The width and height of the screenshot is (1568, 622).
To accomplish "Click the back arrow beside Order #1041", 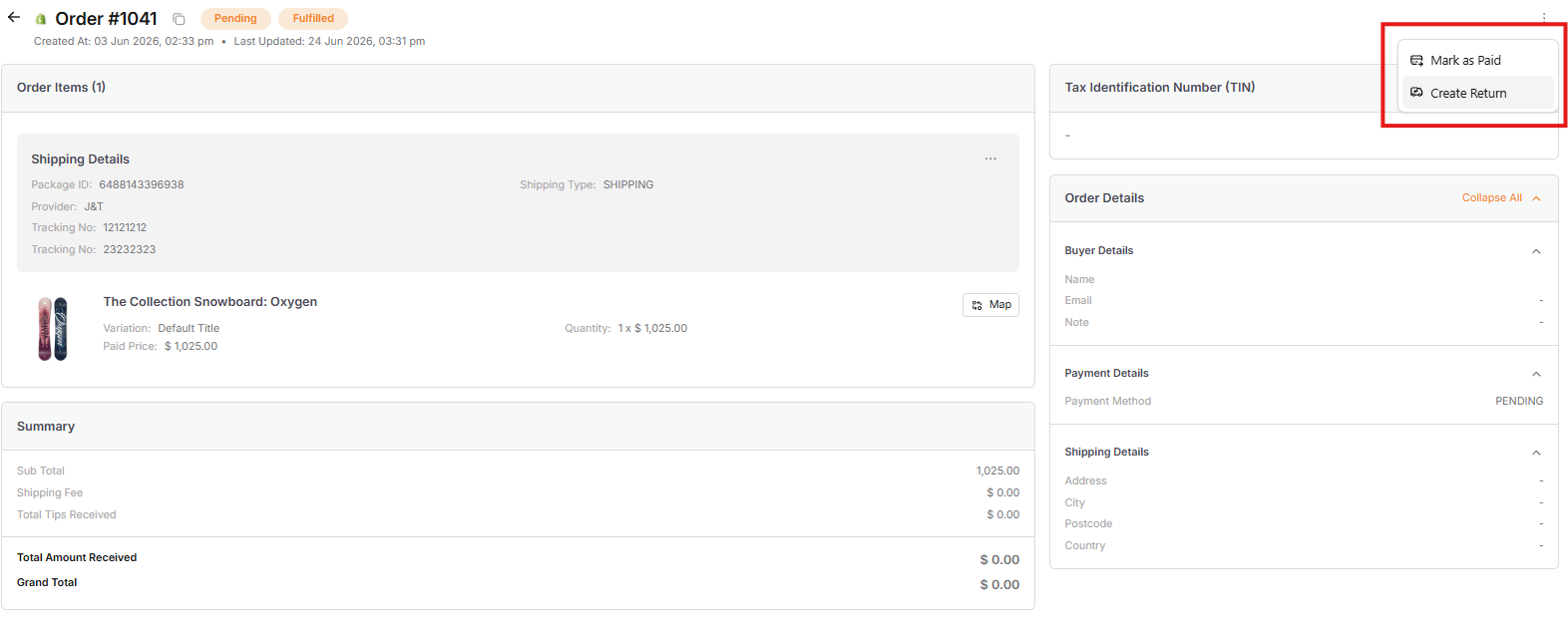I will 14,17.
